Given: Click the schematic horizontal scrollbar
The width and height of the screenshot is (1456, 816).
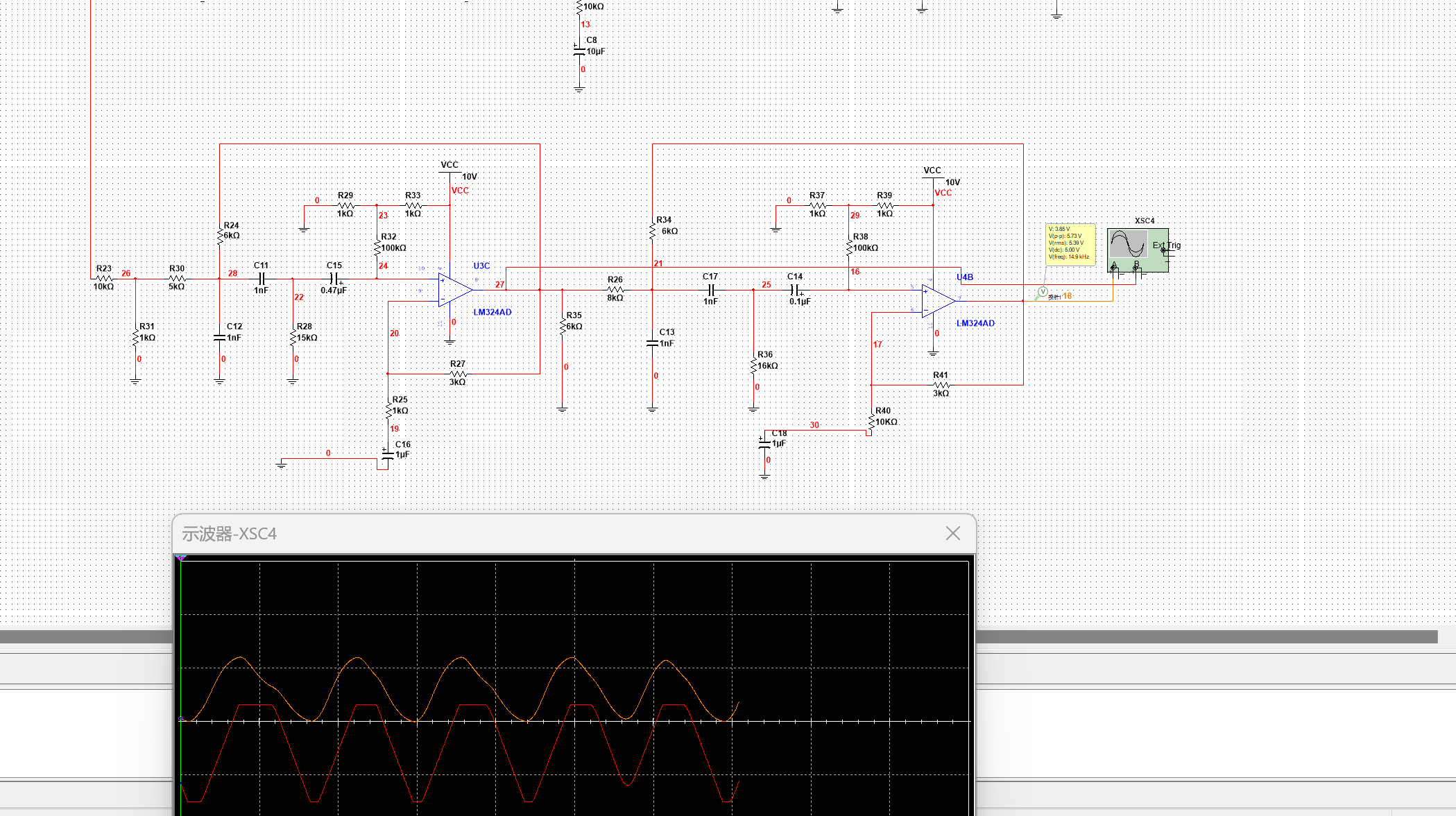Looking at the screenshot, I should click(x=719, y=636).
